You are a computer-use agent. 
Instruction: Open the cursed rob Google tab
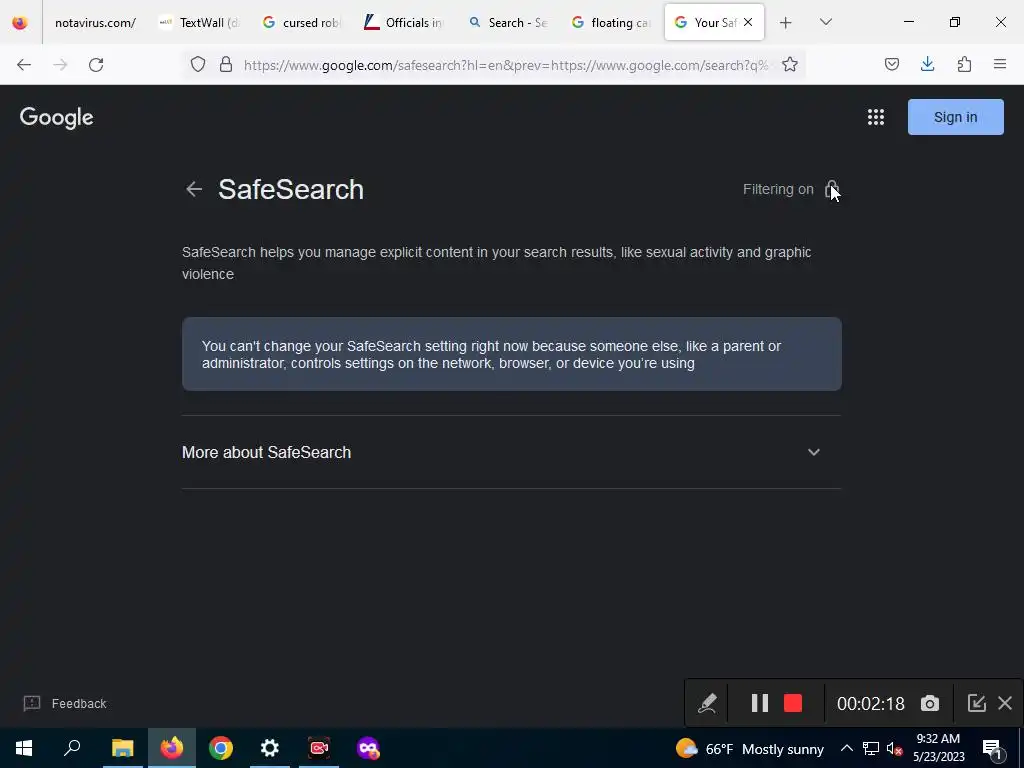[x=301, y=23]
